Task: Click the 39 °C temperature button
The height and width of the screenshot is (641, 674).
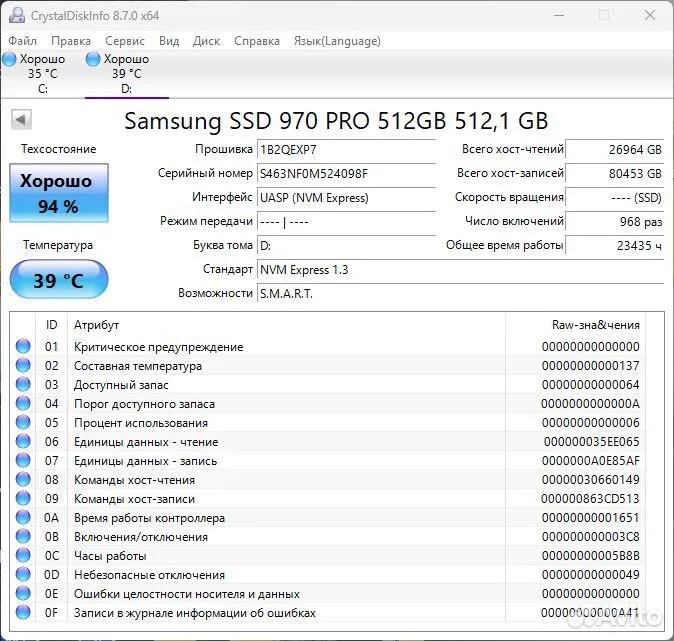Action: (x=58, y=280)
